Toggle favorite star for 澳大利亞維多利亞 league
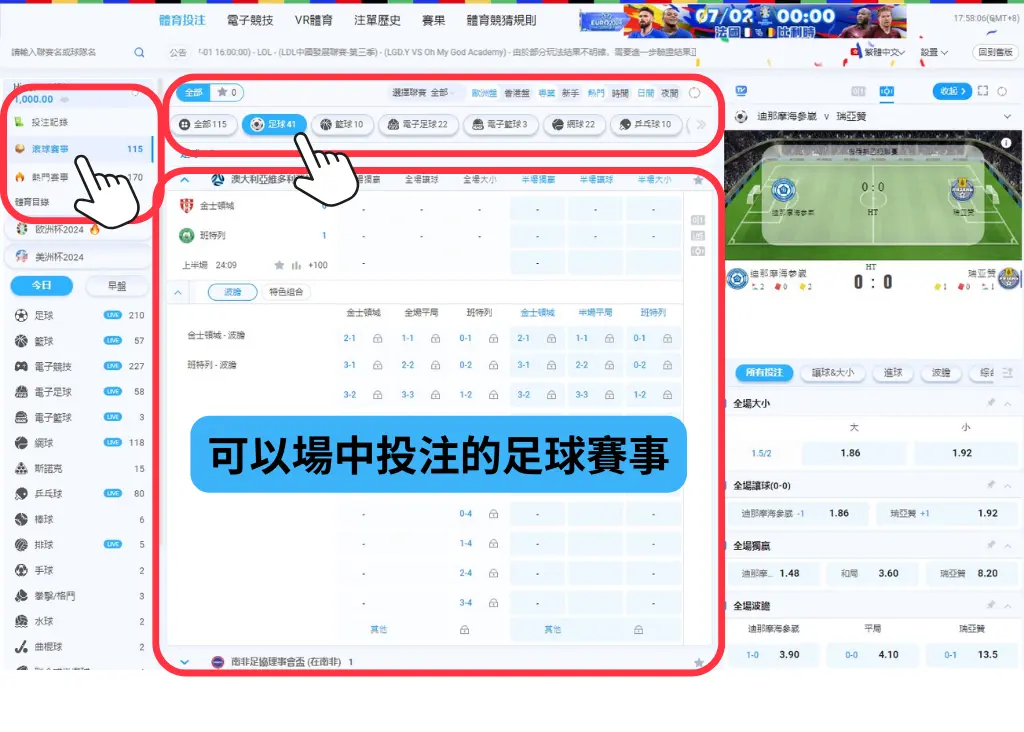This screenshot has height=732, width=1024. click(x=699, y=180)
